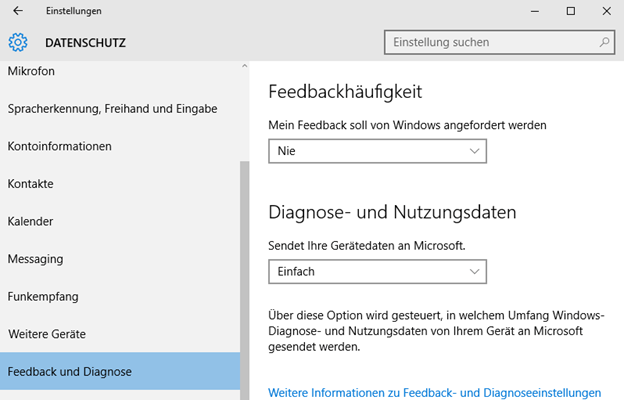Open the Feedbackhäufigkeit dropdown showing Nie
Viewport: 624px width, 400px height.
click(x=377, y=151)
